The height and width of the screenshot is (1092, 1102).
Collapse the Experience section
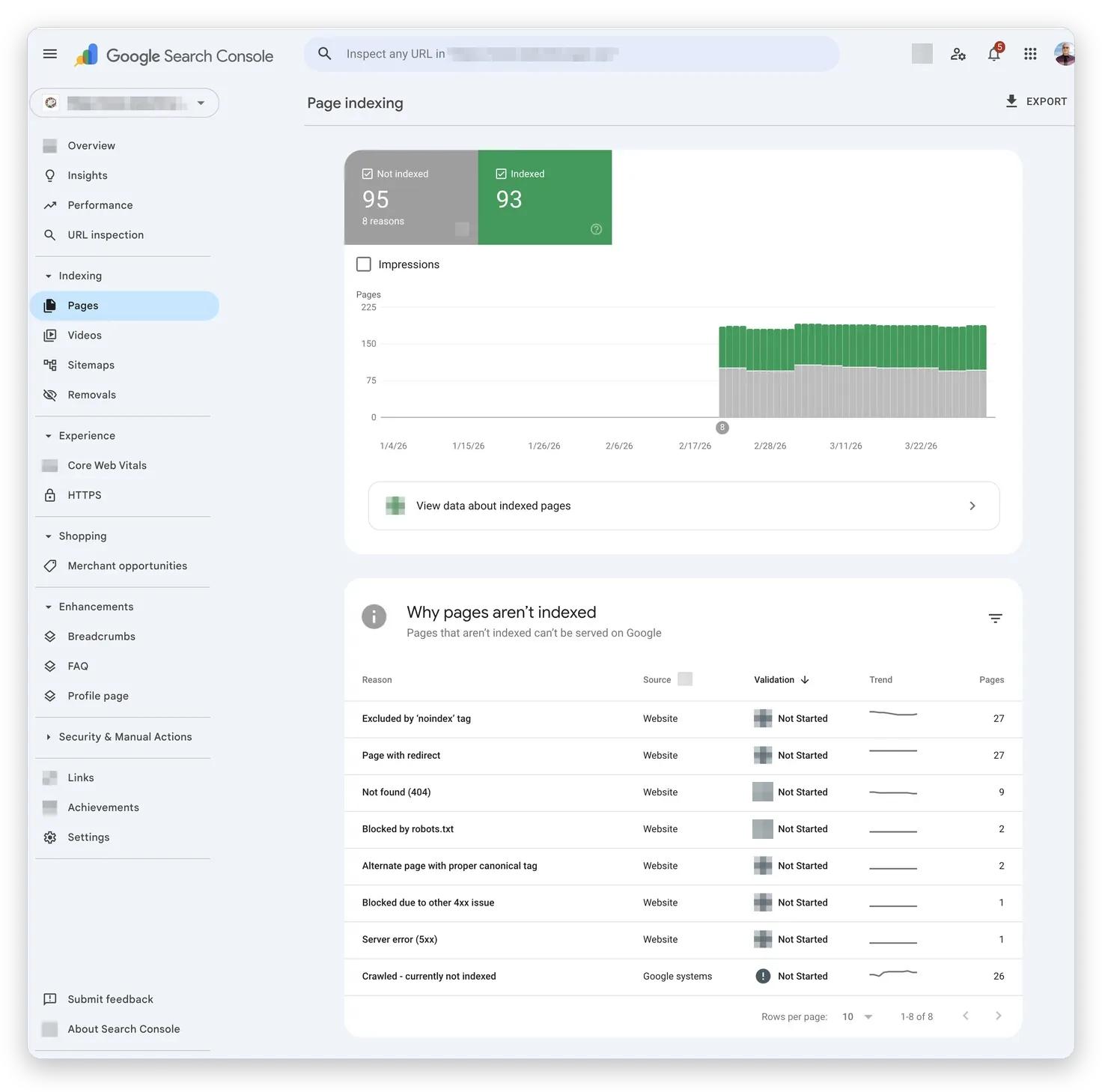[x=49, y=436]
